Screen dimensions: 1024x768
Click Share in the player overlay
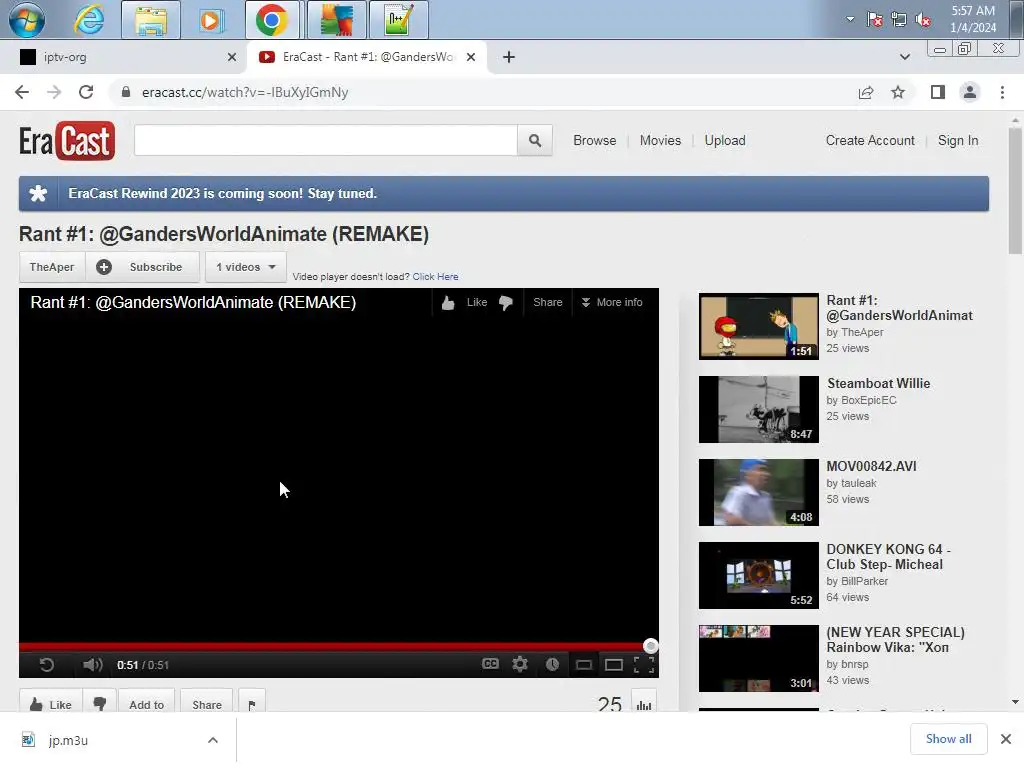[x=548, y=302]
